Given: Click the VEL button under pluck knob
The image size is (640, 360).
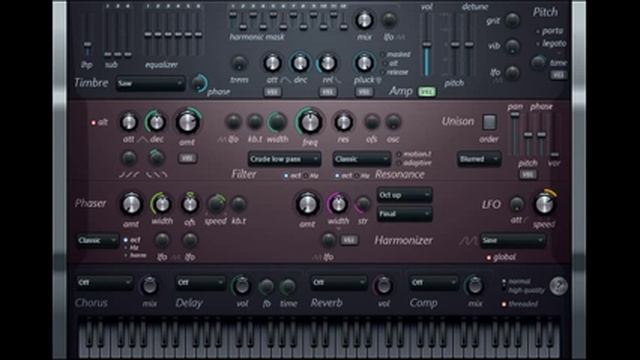Looking at the screenshot, I should pos(364,93).
